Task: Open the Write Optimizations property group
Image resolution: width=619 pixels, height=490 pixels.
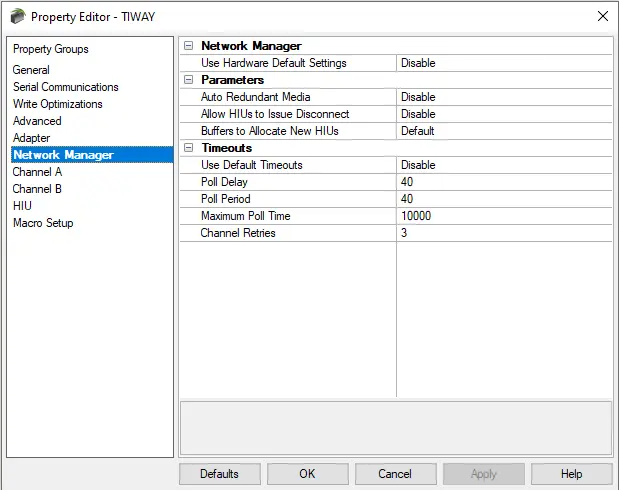Action: 58,104
